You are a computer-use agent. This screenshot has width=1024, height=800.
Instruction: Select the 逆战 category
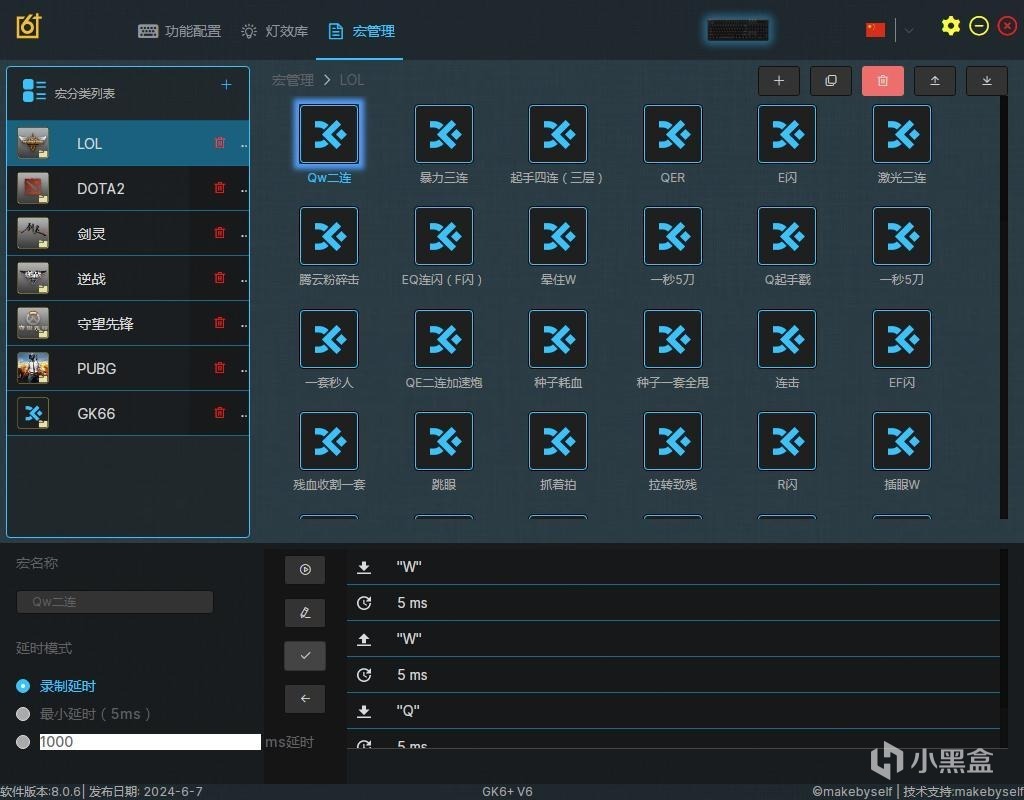pos(128,278)
